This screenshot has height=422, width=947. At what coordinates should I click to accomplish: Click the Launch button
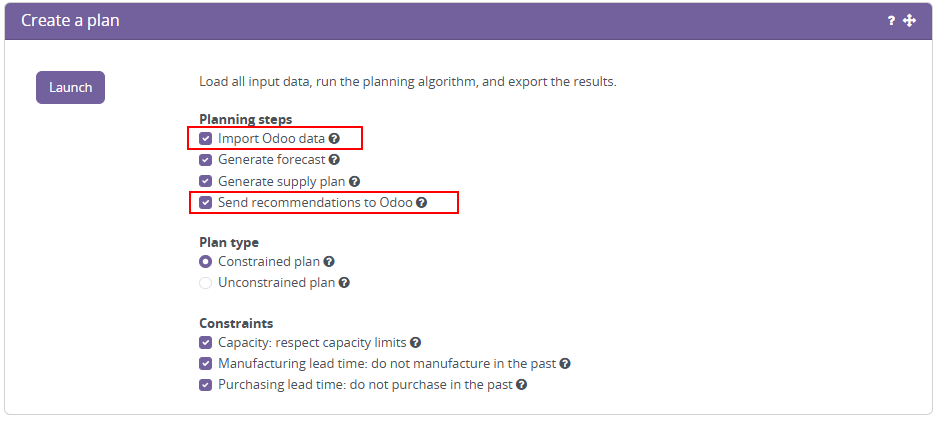point(70,87)
